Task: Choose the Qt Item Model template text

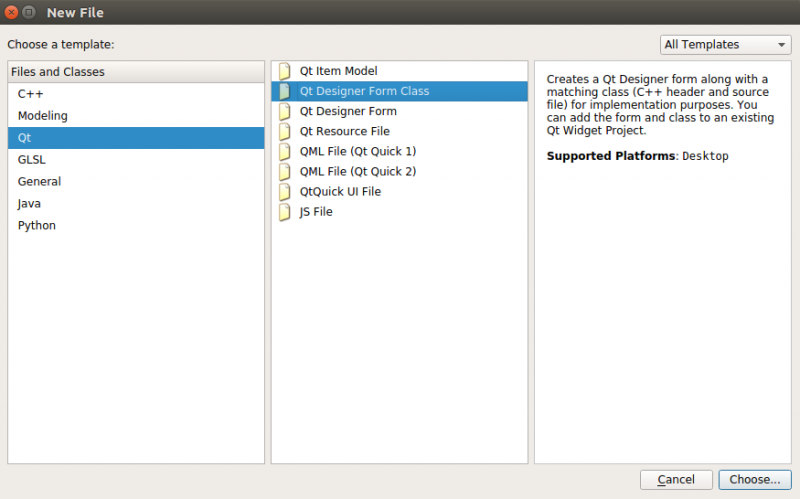Action: coord(338,71)
